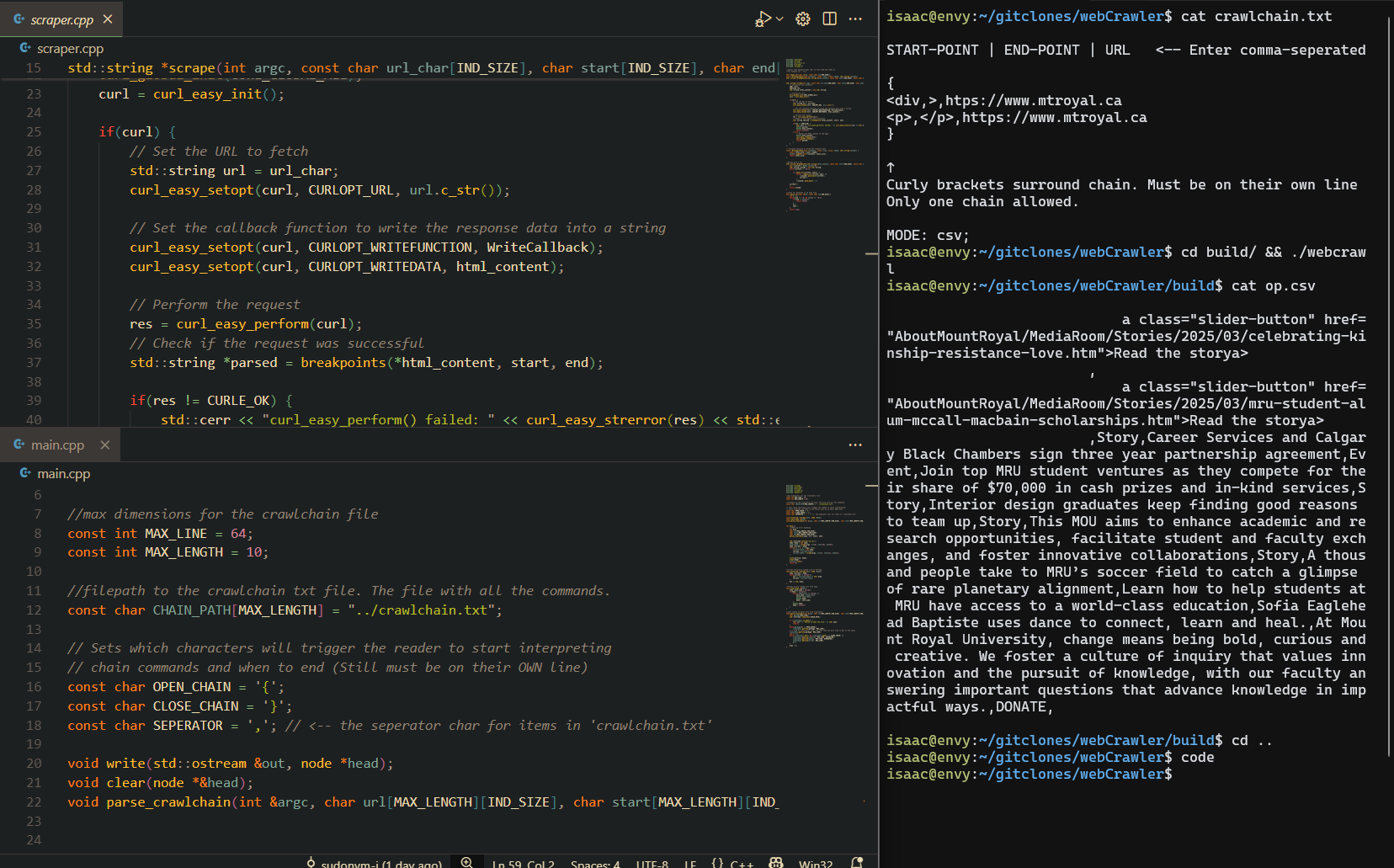The height and width of the screenshot is (868, 1394).
Task: Change file encoding UTF-8
Action: click(652, 863)
